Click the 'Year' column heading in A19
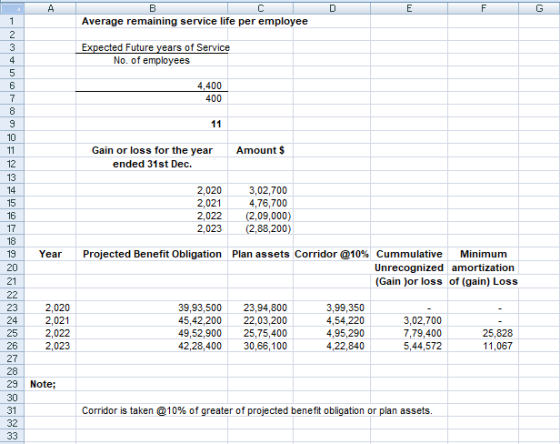This screenshot has height=444, width=560. [50, 254]
